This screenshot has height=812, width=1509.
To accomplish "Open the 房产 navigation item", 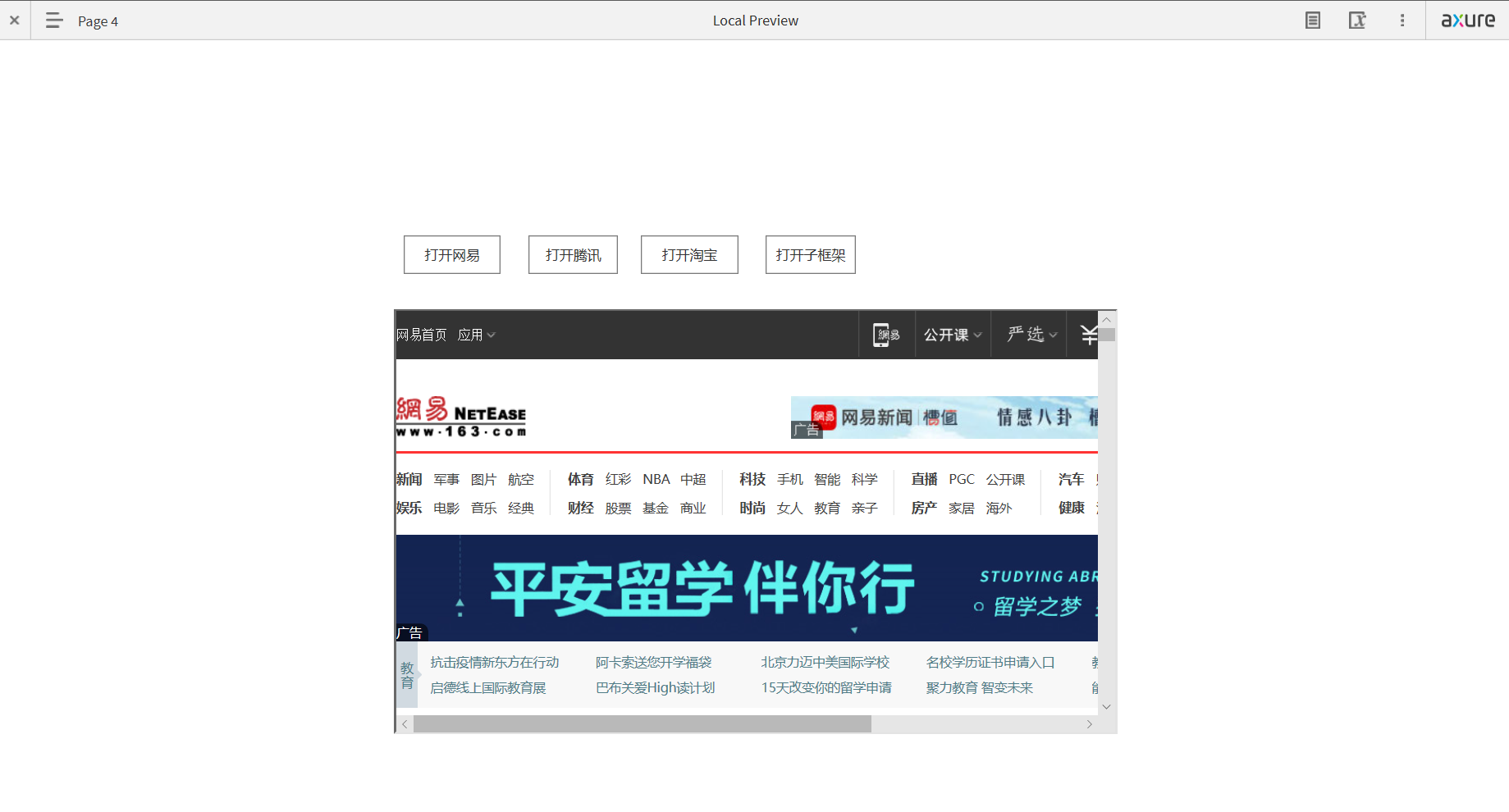I will [x=924, y=508].
